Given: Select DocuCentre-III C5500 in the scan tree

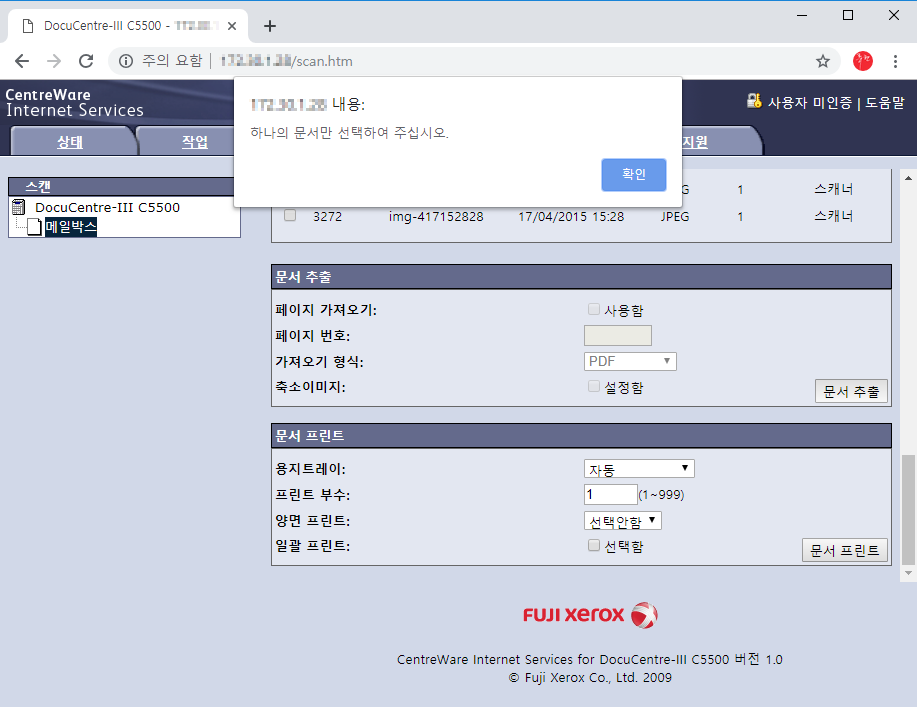Looking at the screenshot, I should coord(108,207).
